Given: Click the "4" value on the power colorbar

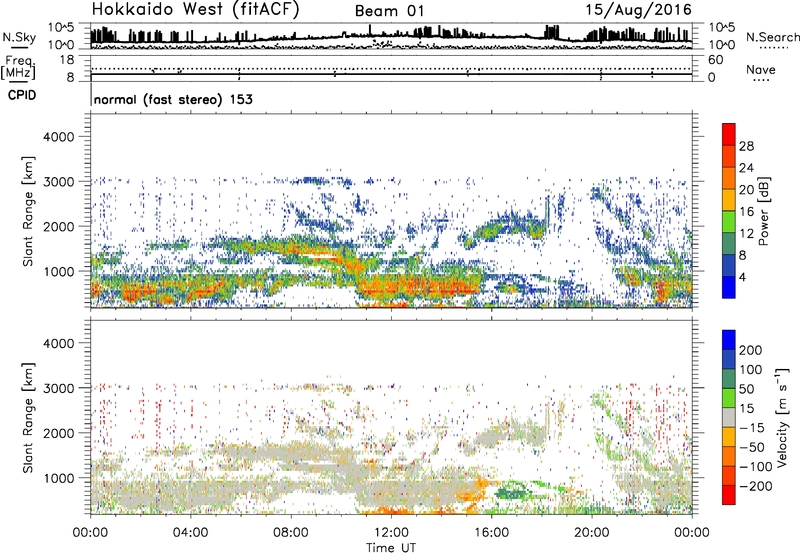Looking at the screenshot, I should click(x=742, y=277).
